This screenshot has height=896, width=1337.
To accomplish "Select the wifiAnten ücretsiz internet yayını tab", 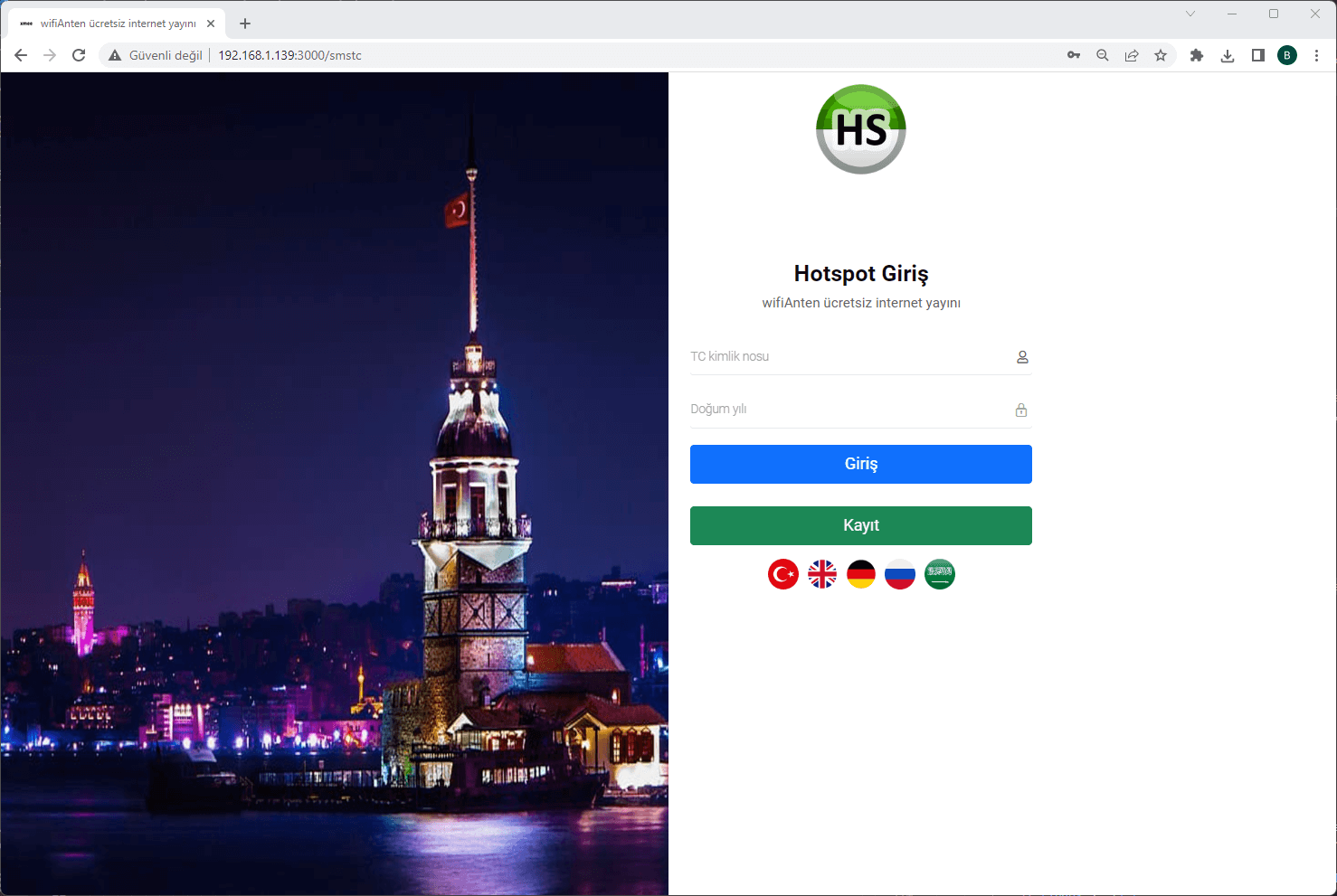I will pos(118,24).
